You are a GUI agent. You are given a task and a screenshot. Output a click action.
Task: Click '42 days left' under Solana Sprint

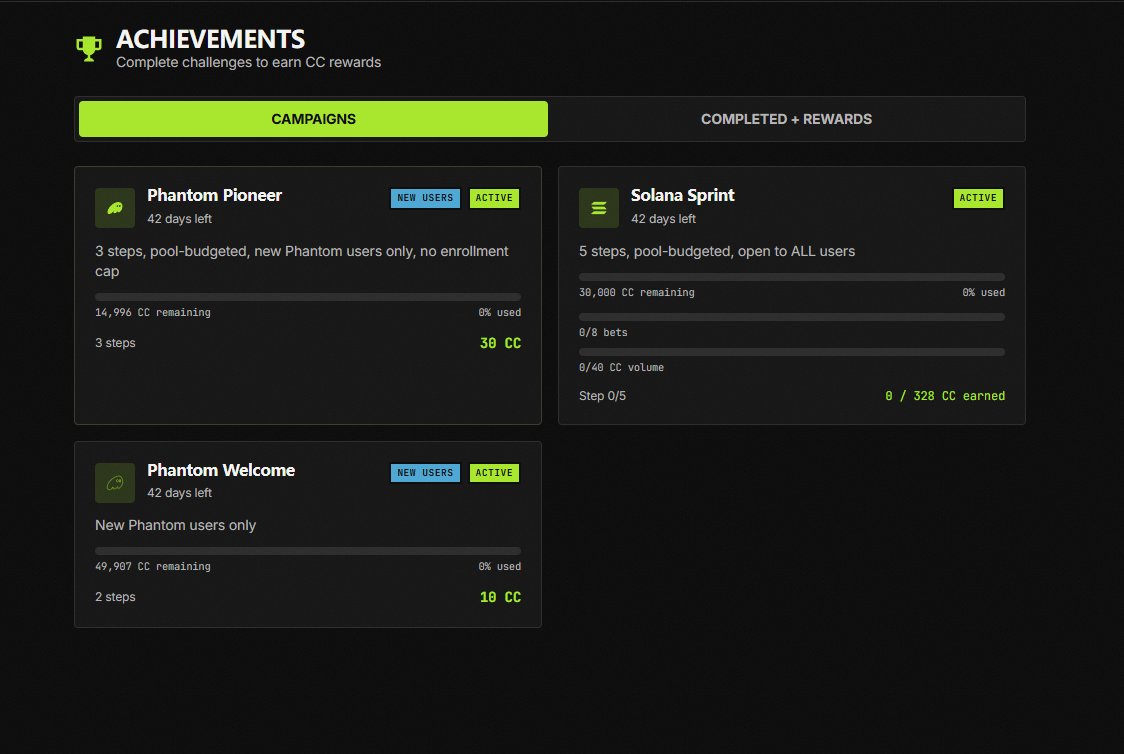pyautogui.click(x=663, y=219)
